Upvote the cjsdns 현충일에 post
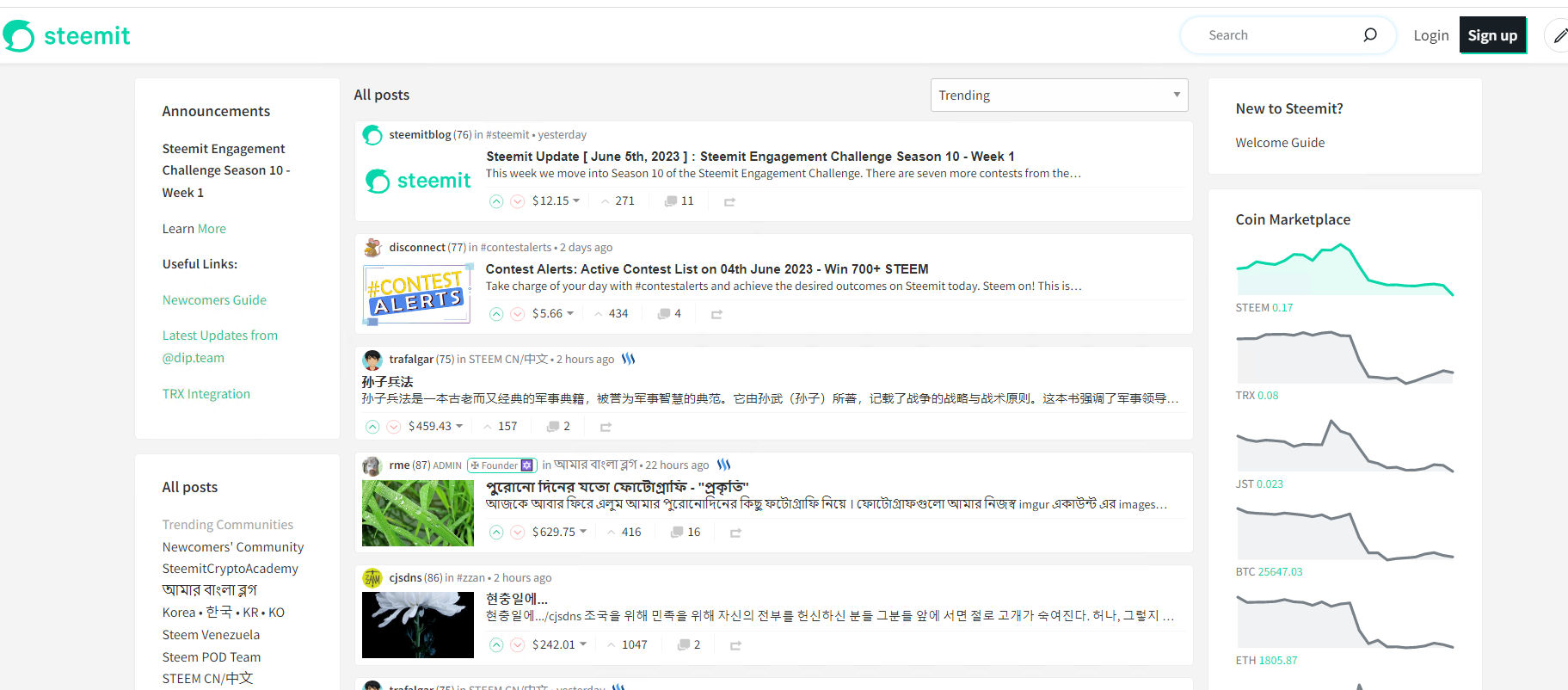Screen dimensions: 1568x690 tap(496, 645)
